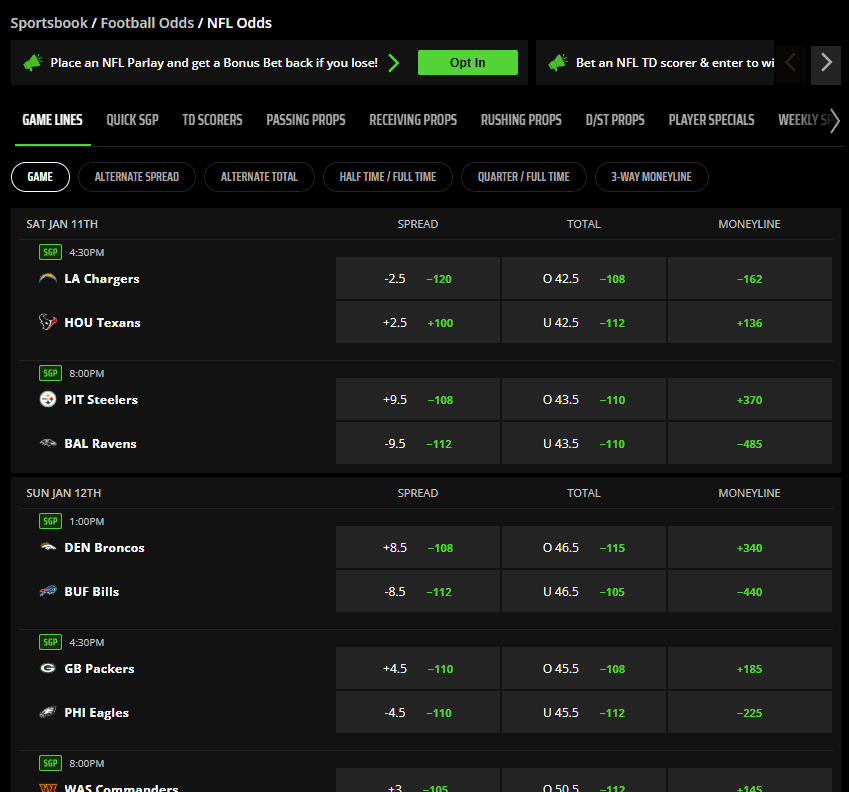Click the BUF Bills team logo
The width and height of the screenshot is (849, 792).
48,591
